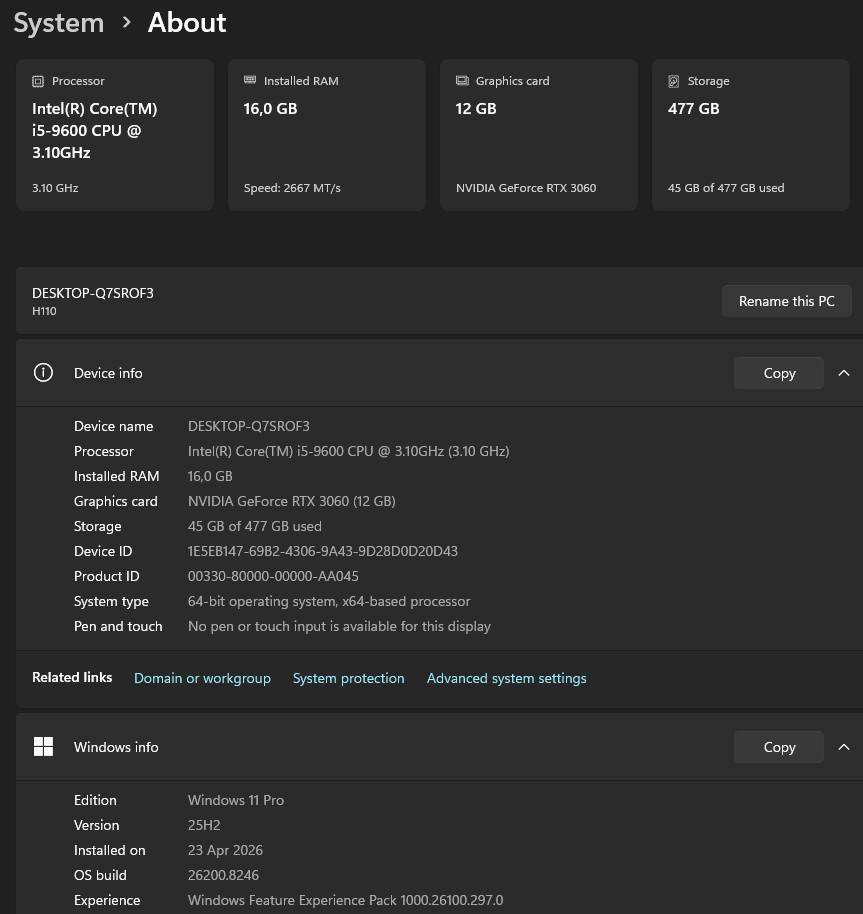Click the OS build row label
863x914 pixels.
point(100,876)
